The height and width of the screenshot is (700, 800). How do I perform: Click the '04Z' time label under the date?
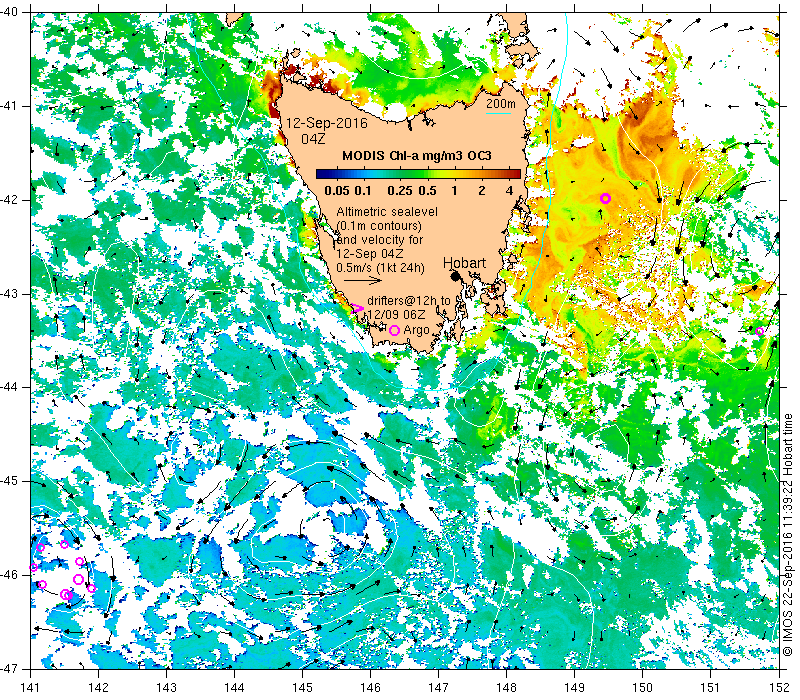[x=313, y=139]
